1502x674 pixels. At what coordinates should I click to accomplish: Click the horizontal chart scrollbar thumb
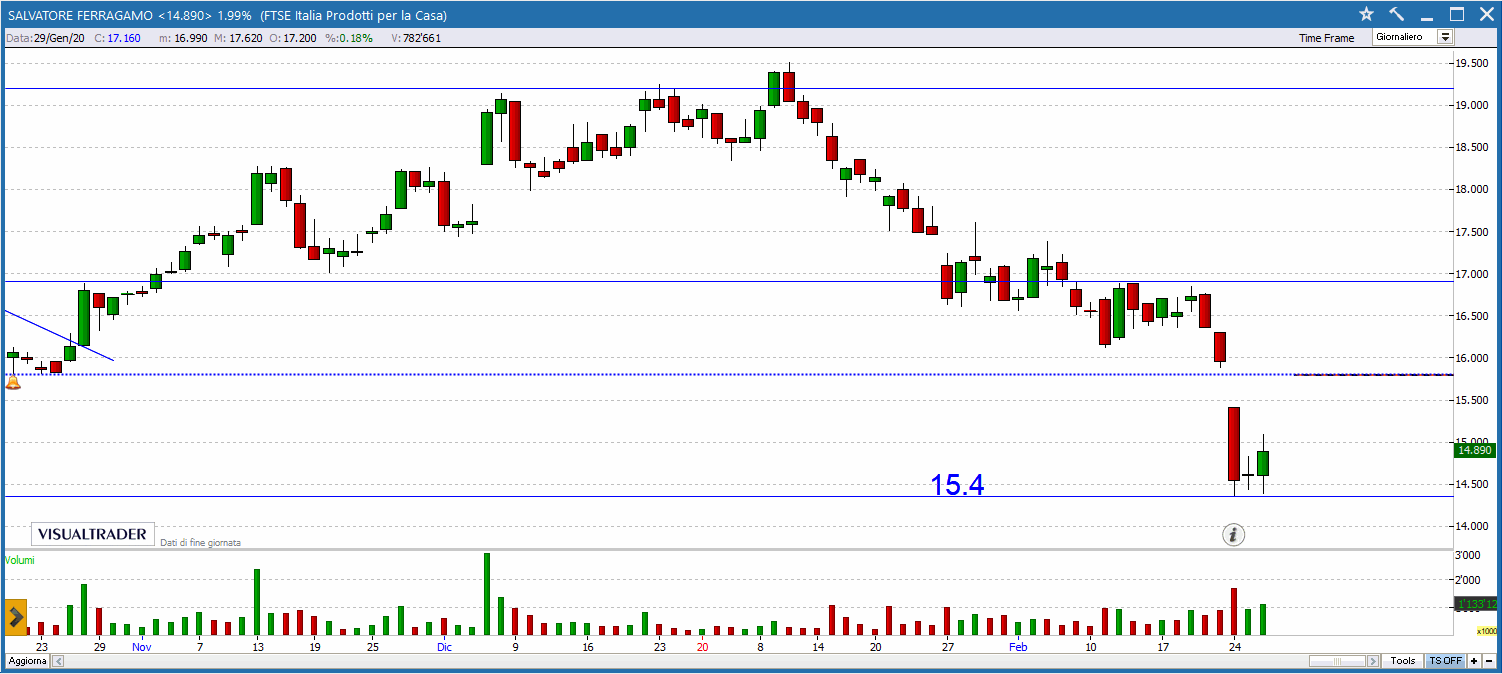(x=1336, y=661)
